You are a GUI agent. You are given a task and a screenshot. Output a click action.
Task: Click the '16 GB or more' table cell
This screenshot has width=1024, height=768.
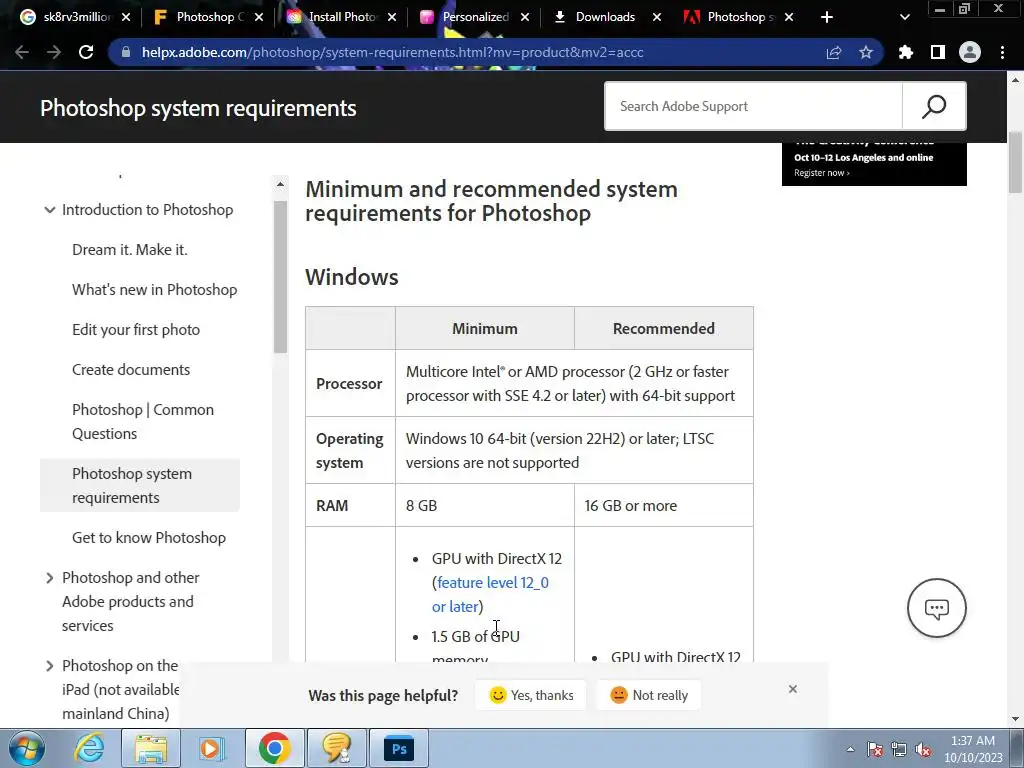(664, 505)
